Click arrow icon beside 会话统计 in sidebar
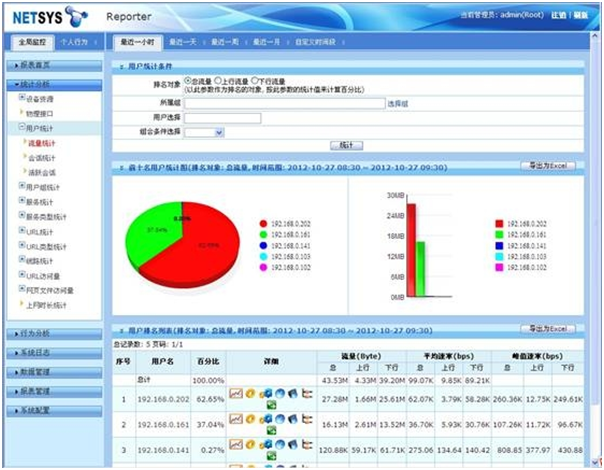This screenshot has height=470, width=604. tap(25, 157)
